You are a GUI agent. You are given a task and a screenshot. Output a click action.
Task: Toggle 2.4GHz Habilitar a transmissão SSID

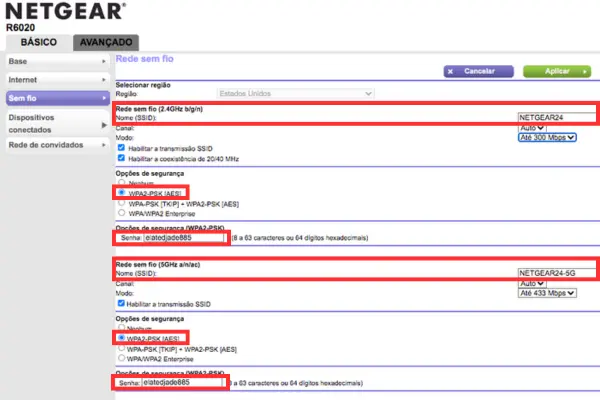click(121, 148)
